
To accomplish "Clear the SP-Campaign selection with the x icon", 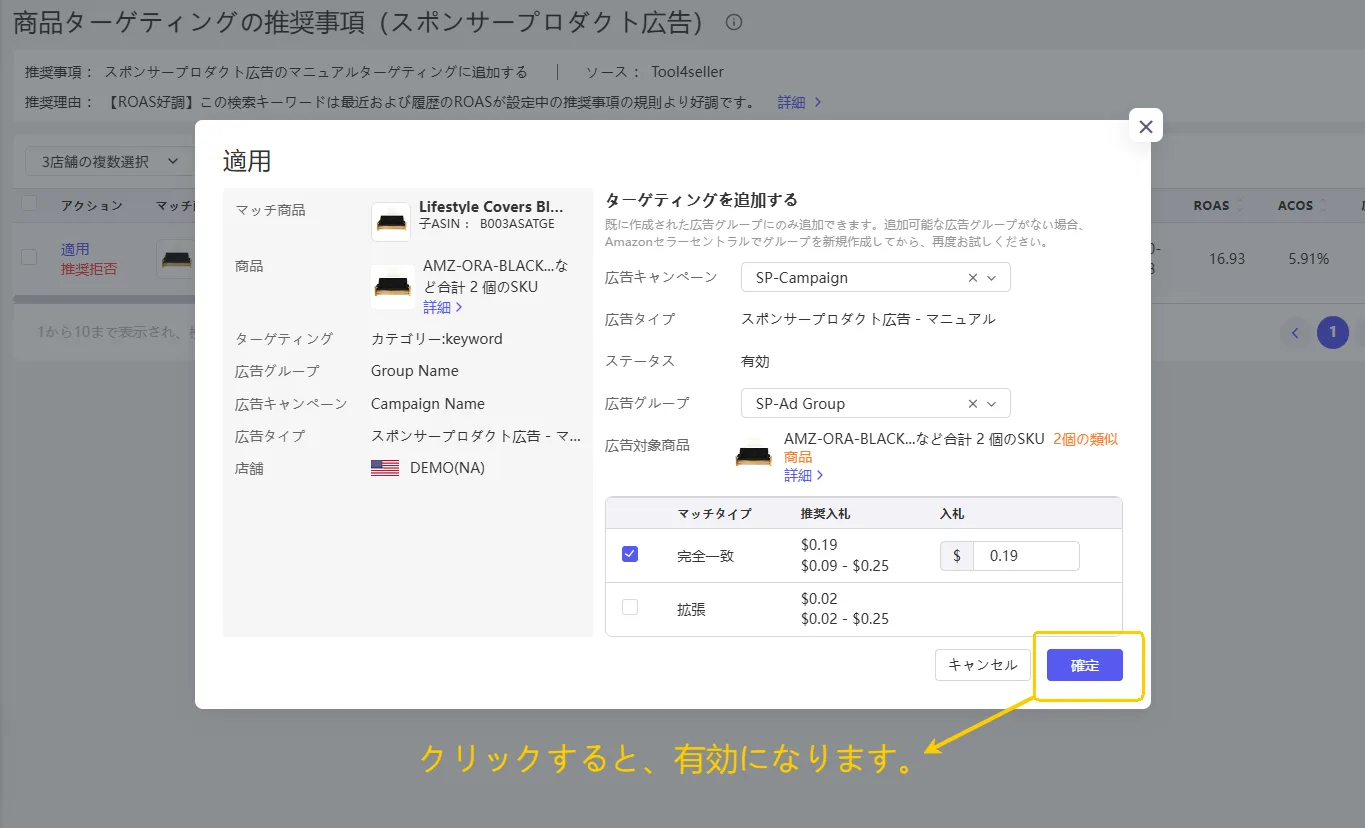I will [973, 278].
